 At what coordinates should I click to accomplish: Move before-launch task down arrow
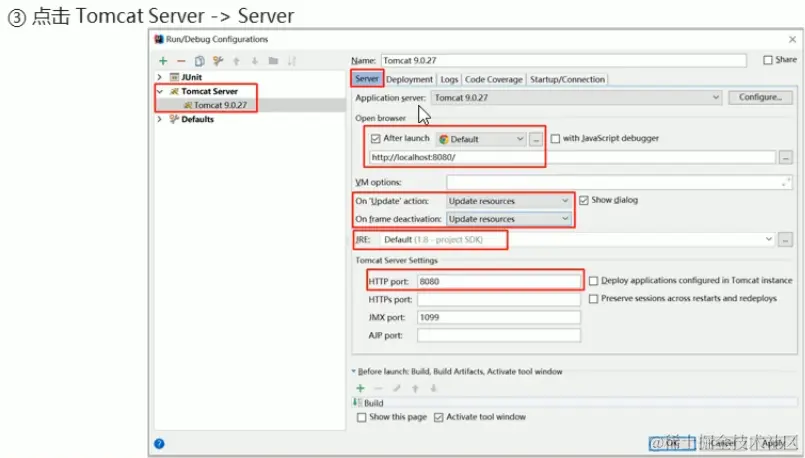tap(434, 388)
